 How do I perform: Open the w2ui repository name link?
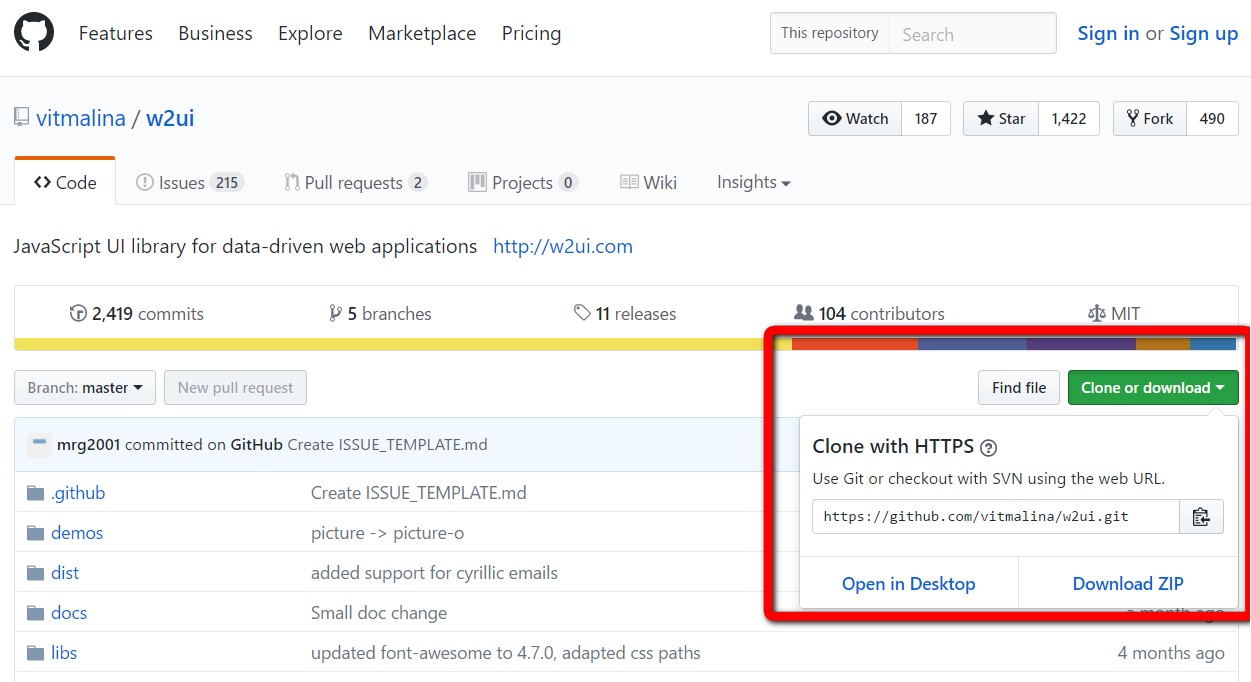(170, 118)
